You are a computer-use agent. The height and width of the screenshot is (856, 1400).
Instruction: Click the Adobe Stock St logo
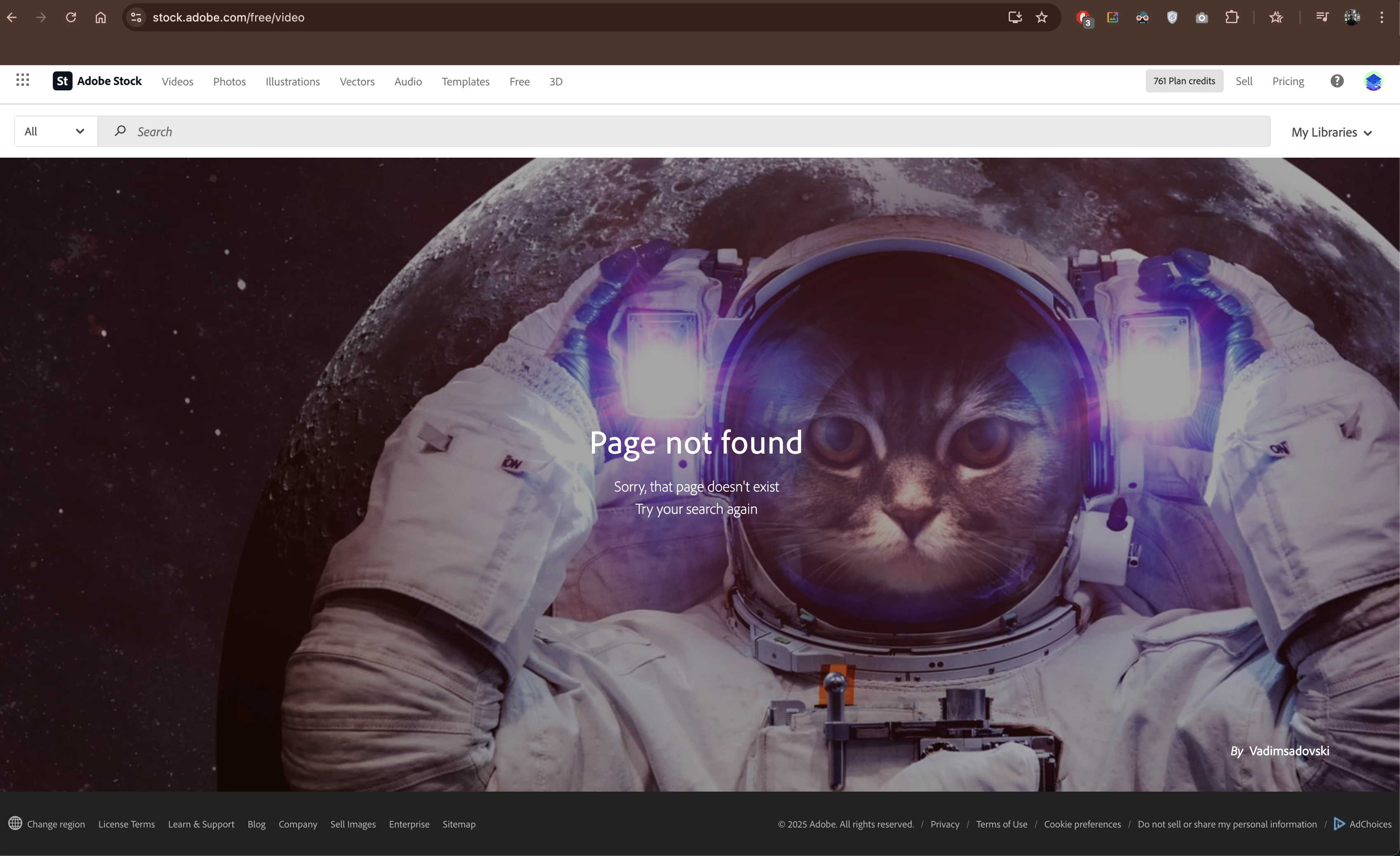(62, 81)
